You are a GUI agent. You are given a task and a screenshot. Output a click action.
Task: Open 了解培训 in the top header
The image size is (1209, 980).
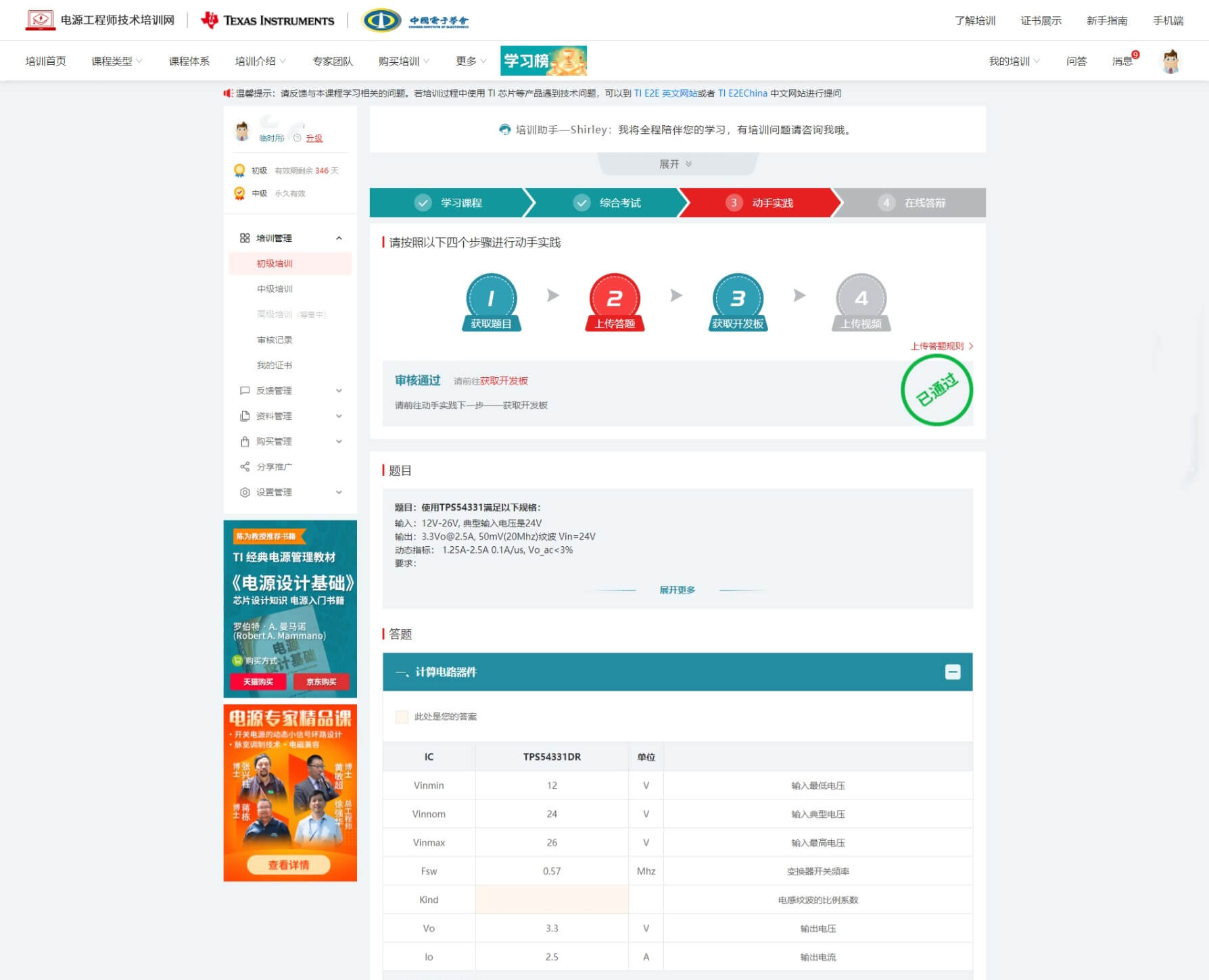[x=975, y=20]
